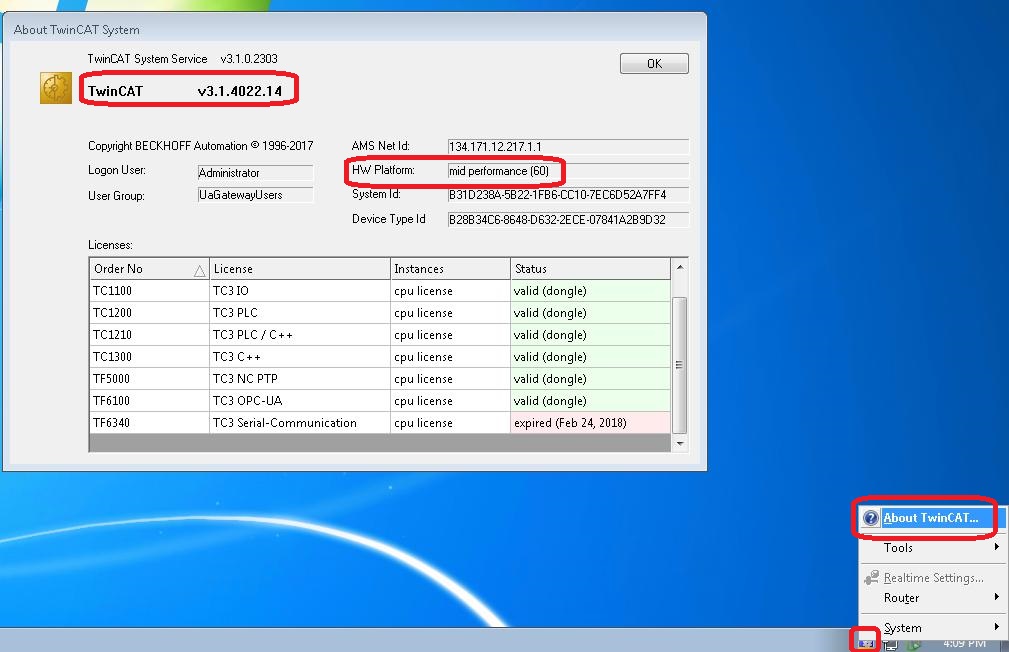This screenshot has width=1009, height=652.
Task: Click the network monitor tray icon
Action: click(x=889, y=645)
